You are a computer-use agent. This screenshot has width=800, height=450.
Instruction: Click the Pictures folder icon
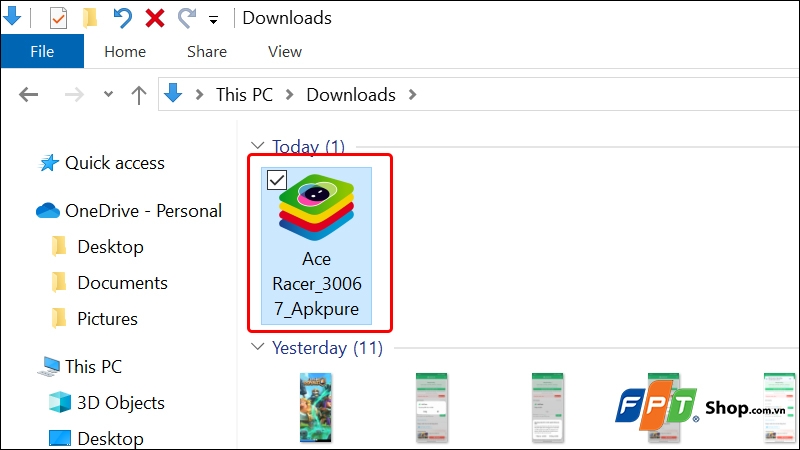pyautogui.click(x=59, y=318)
